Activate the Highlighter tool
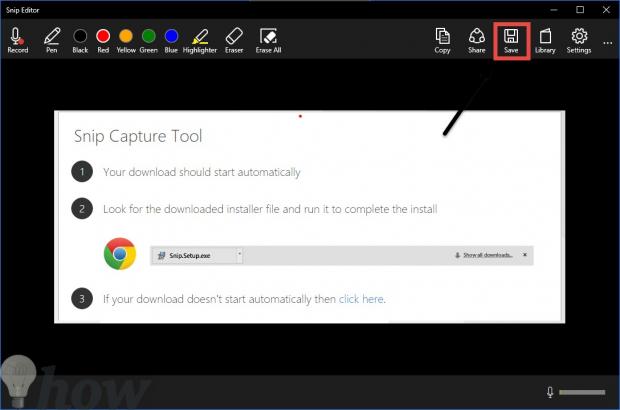The image size is (620, 410). (x=200, y=38)
